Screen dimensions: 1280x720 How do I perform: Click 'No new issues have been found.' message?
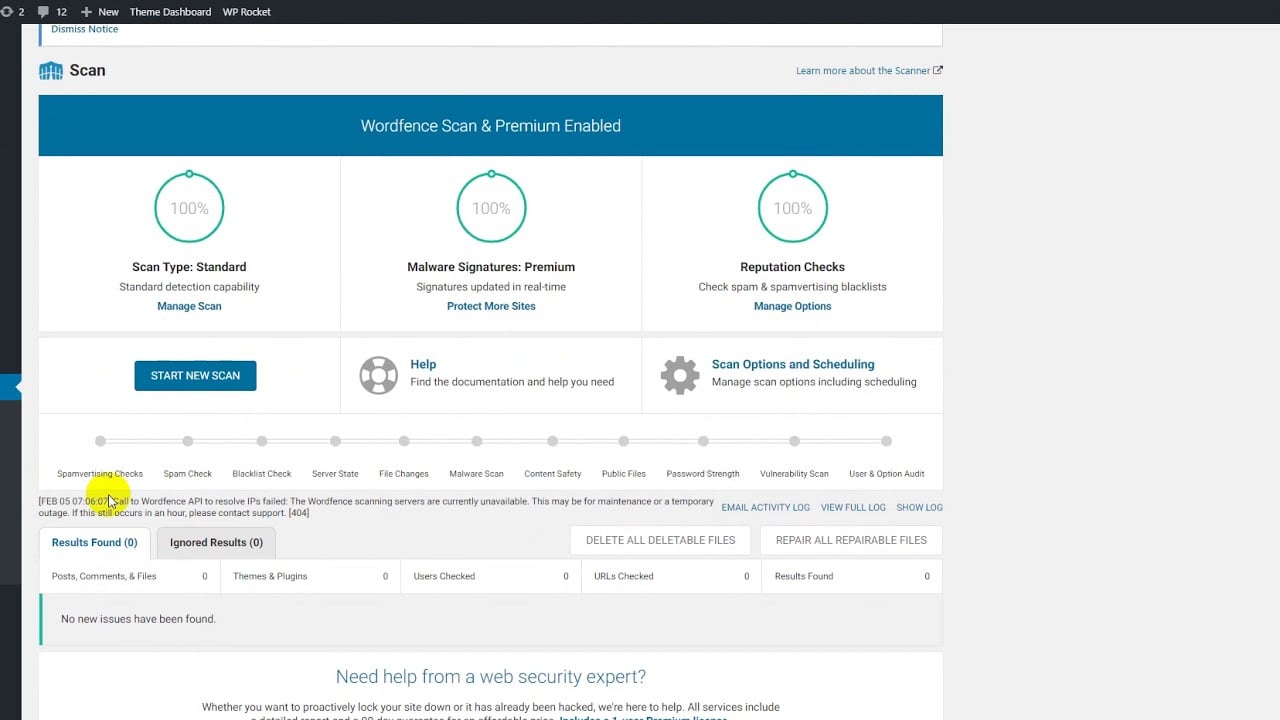pos(138,619)
